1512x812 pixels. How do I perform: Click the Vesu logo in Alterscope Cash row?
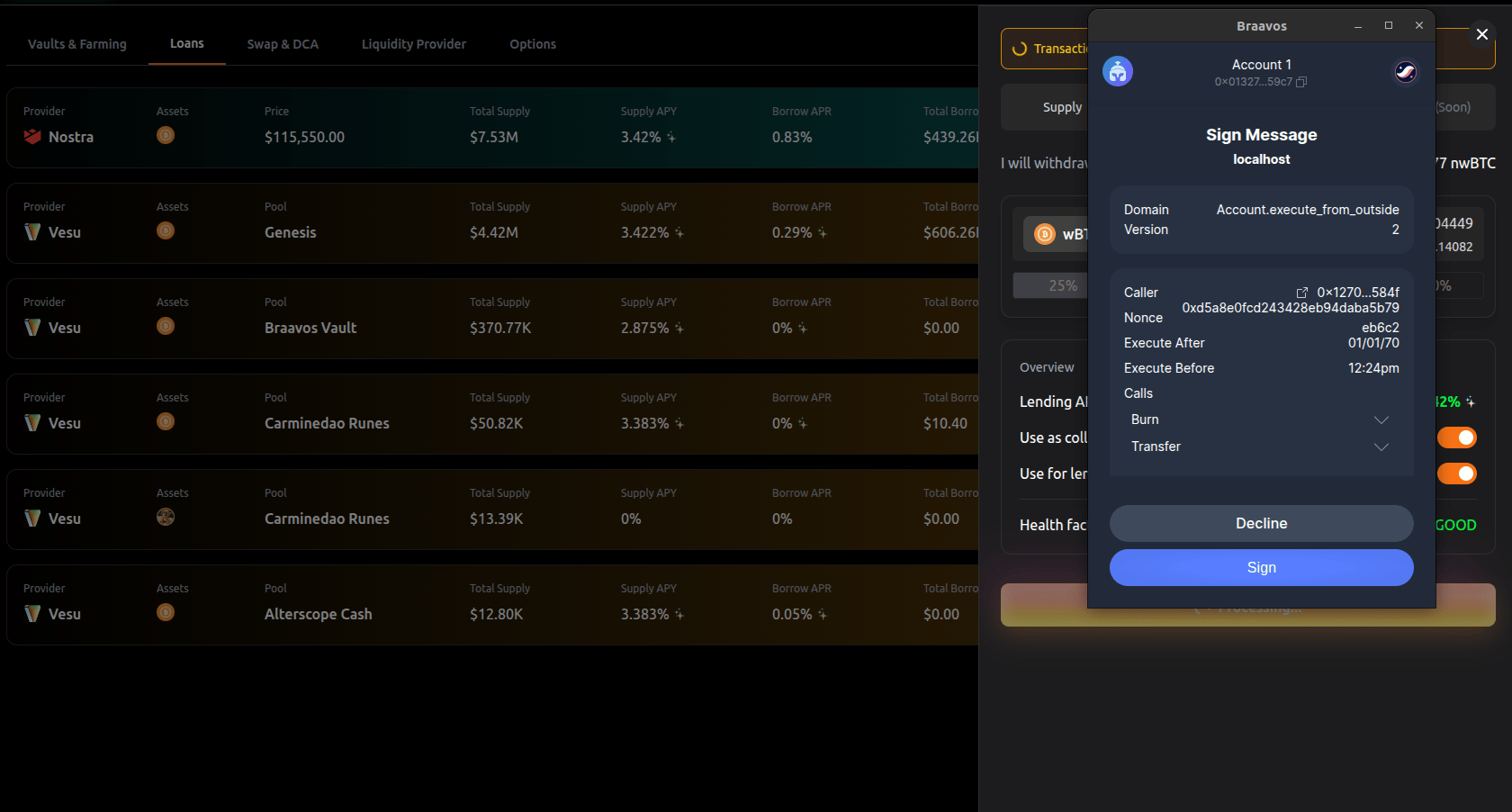(x=32, y=614)
